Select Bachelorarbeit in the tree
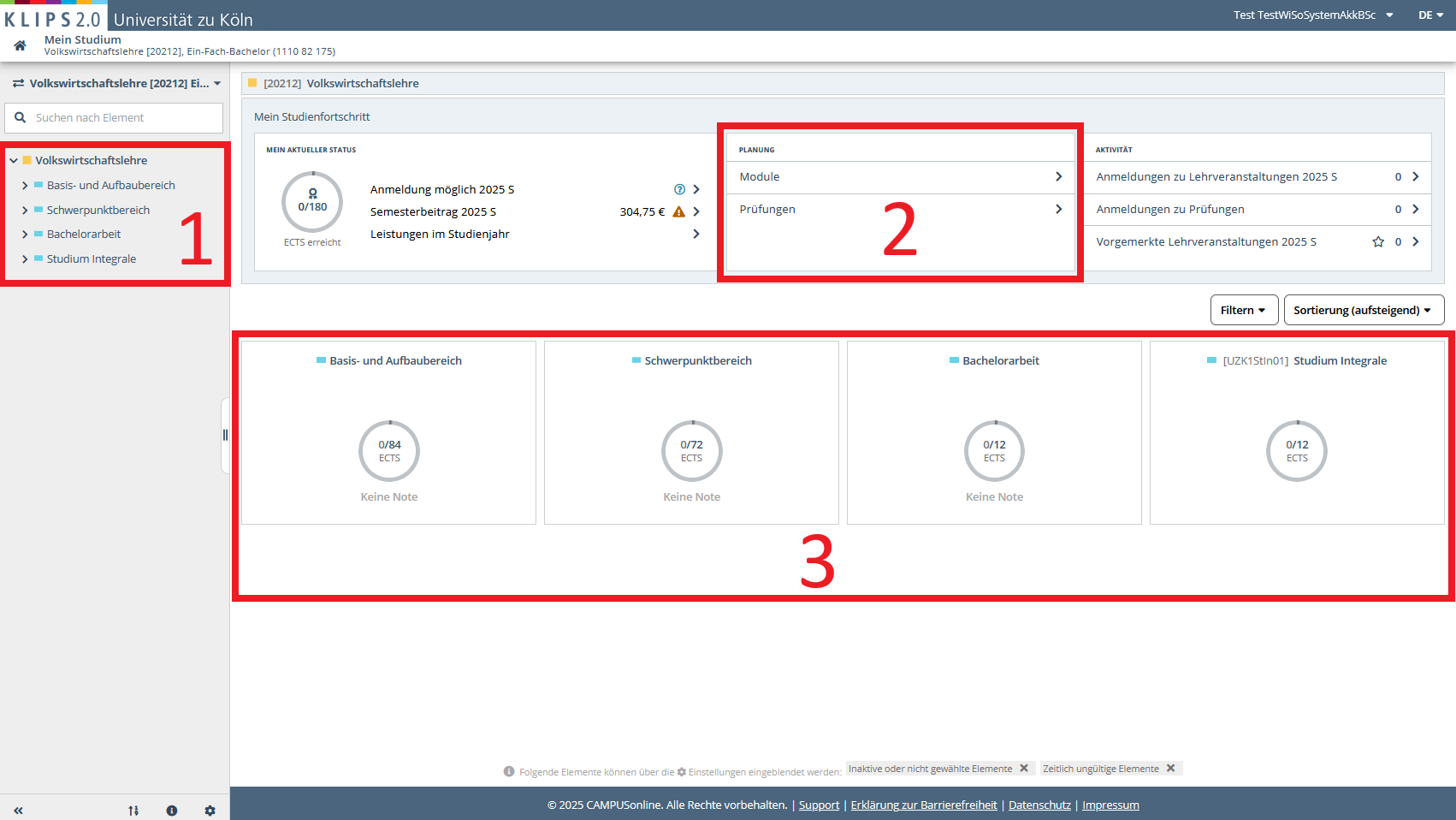Image resolution: width=1456 pixels, height=820 pixels. (x=84, y=234)
